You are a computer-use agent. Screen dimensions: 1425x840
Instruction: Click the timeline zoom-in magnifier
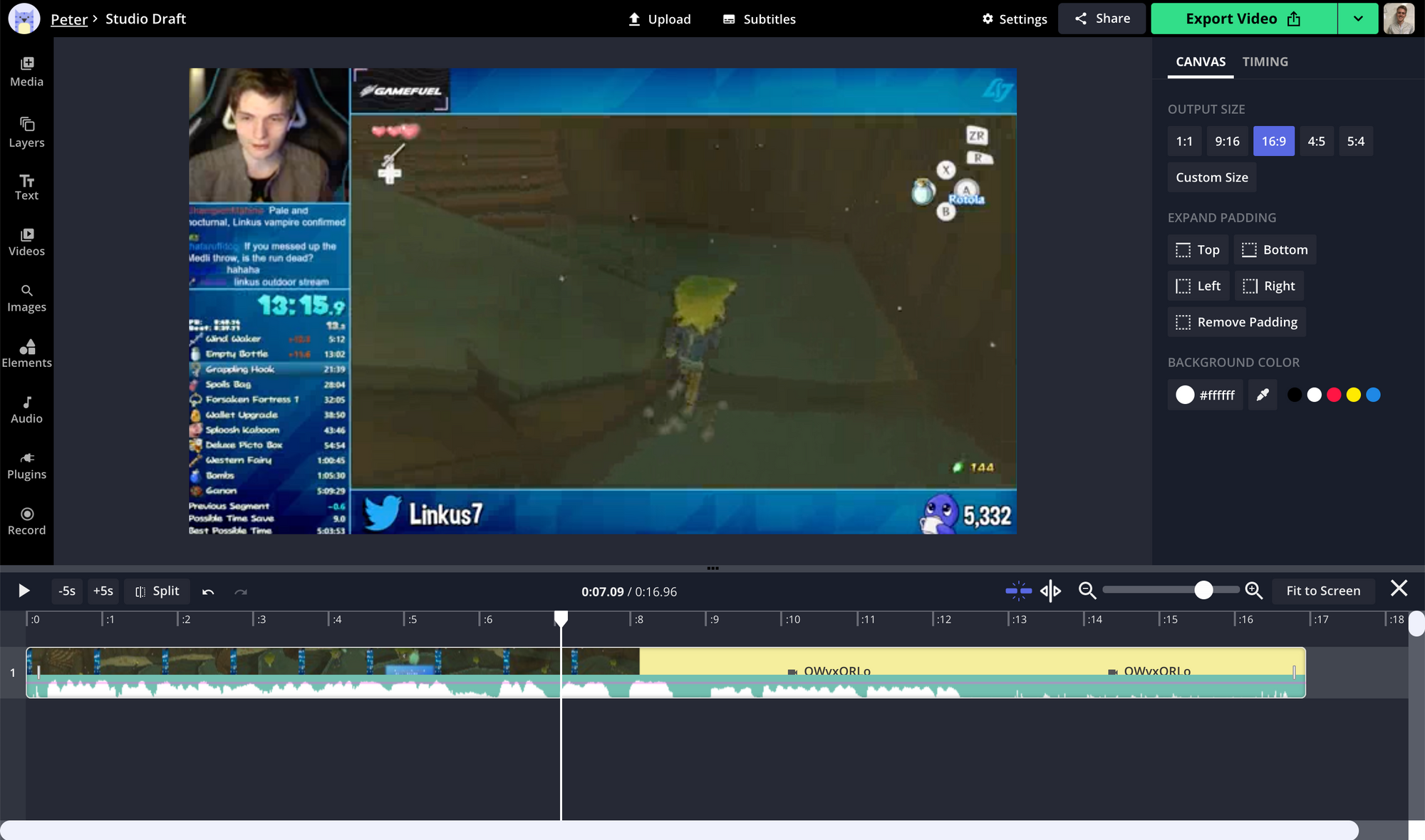coord(1253,591)
